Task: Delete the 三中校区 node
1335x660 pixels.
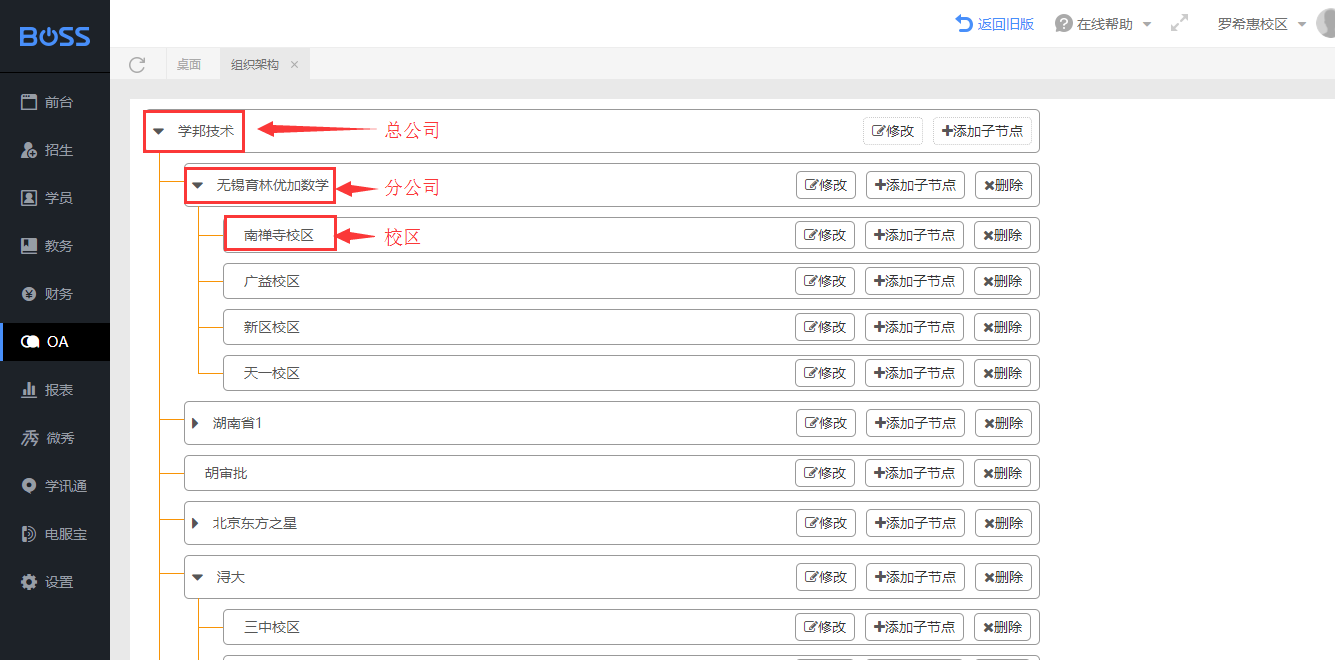Action: (x=1002, y=627)
